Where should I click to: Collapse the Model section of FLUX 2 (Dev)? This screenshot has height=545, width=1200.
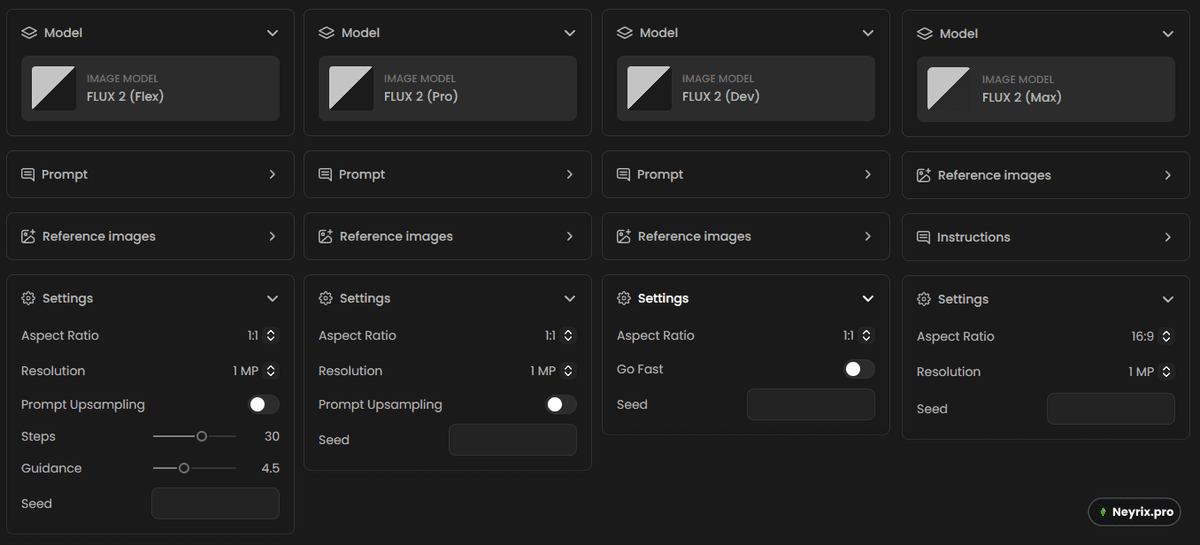coord(868,33)
